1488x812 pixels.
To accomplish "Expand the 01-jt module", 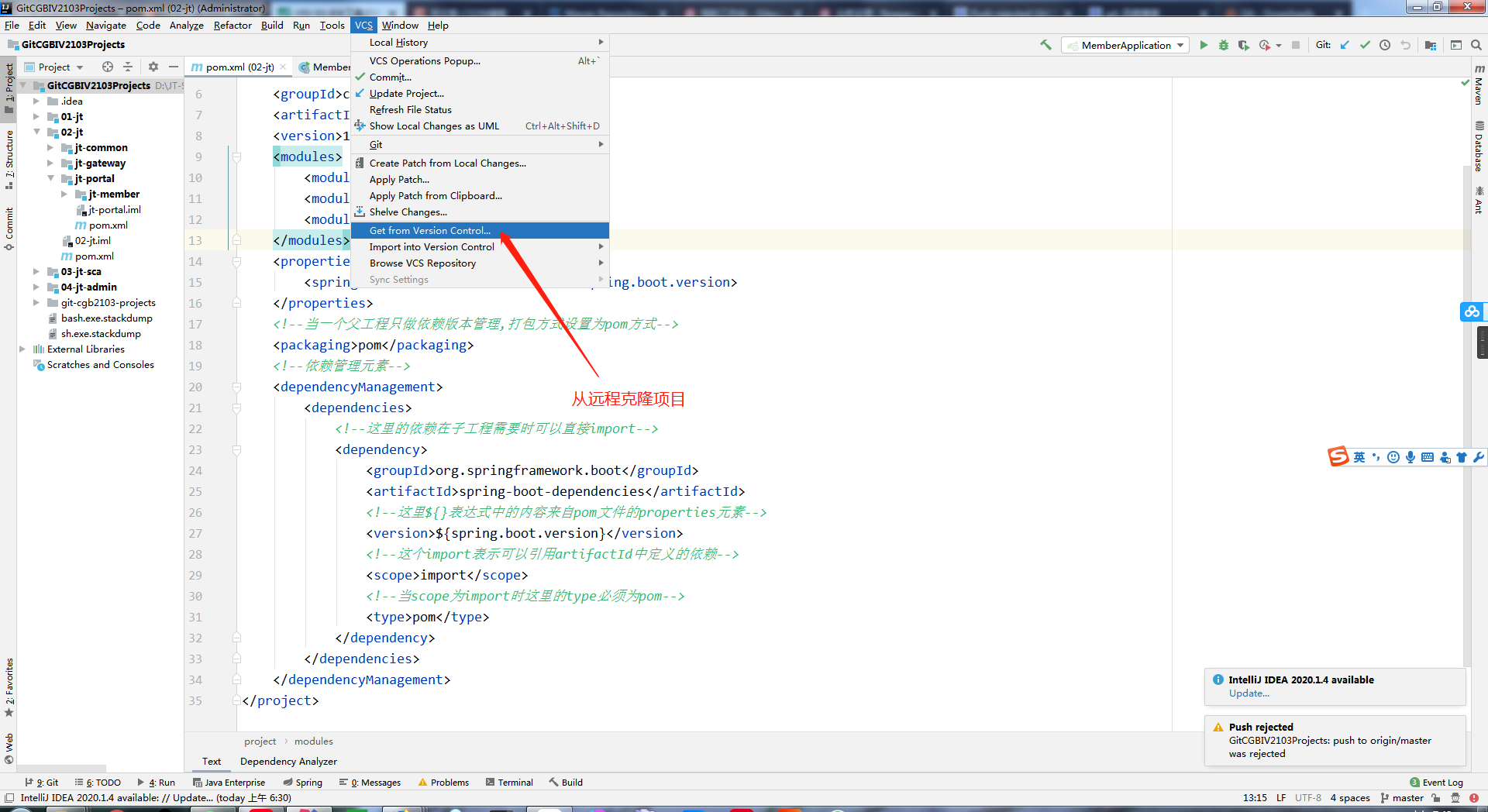I will [x=36, y=116].
